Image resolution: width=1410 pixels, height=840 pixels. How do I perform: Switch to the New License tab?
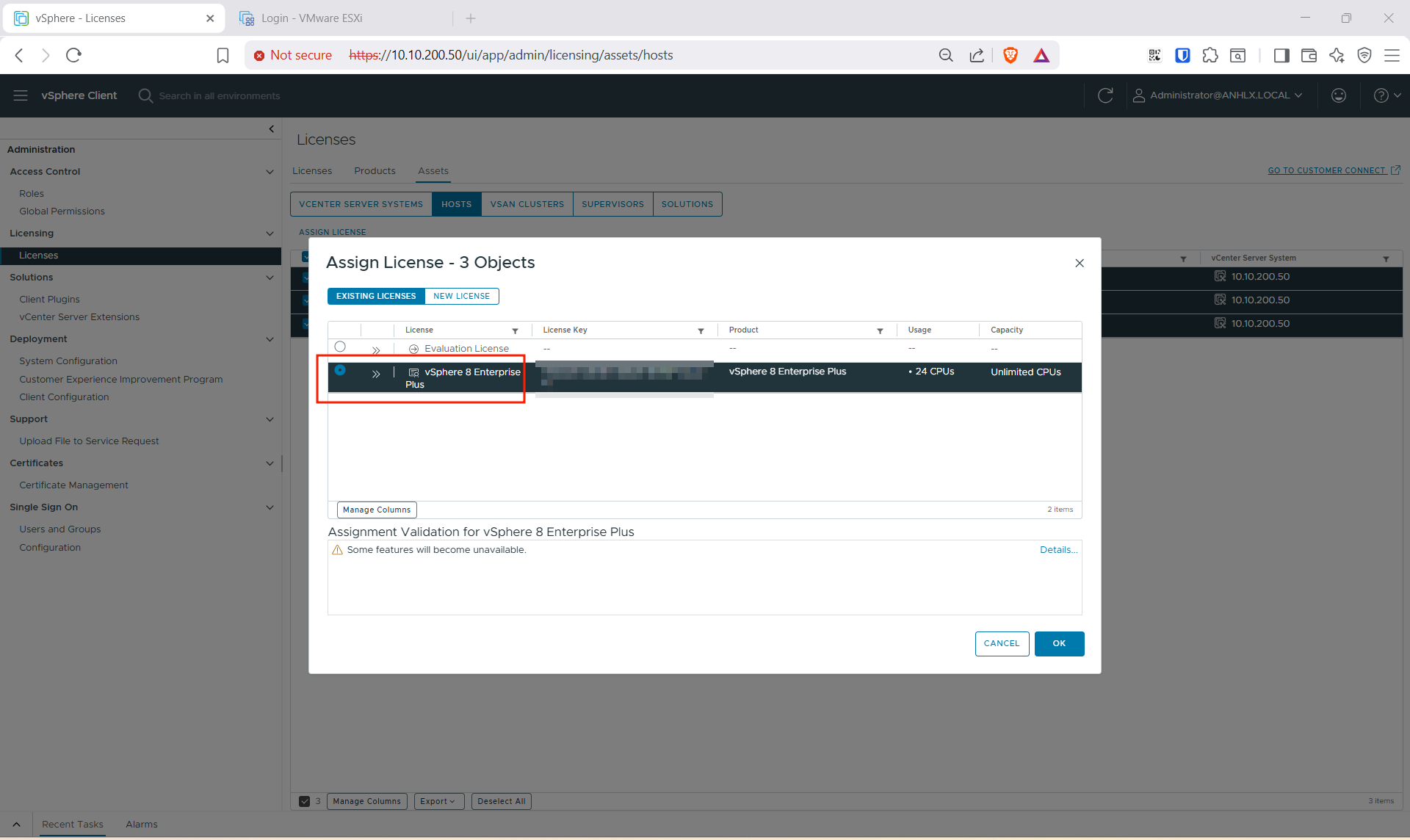pyautogui.click(x=462, y=296)
